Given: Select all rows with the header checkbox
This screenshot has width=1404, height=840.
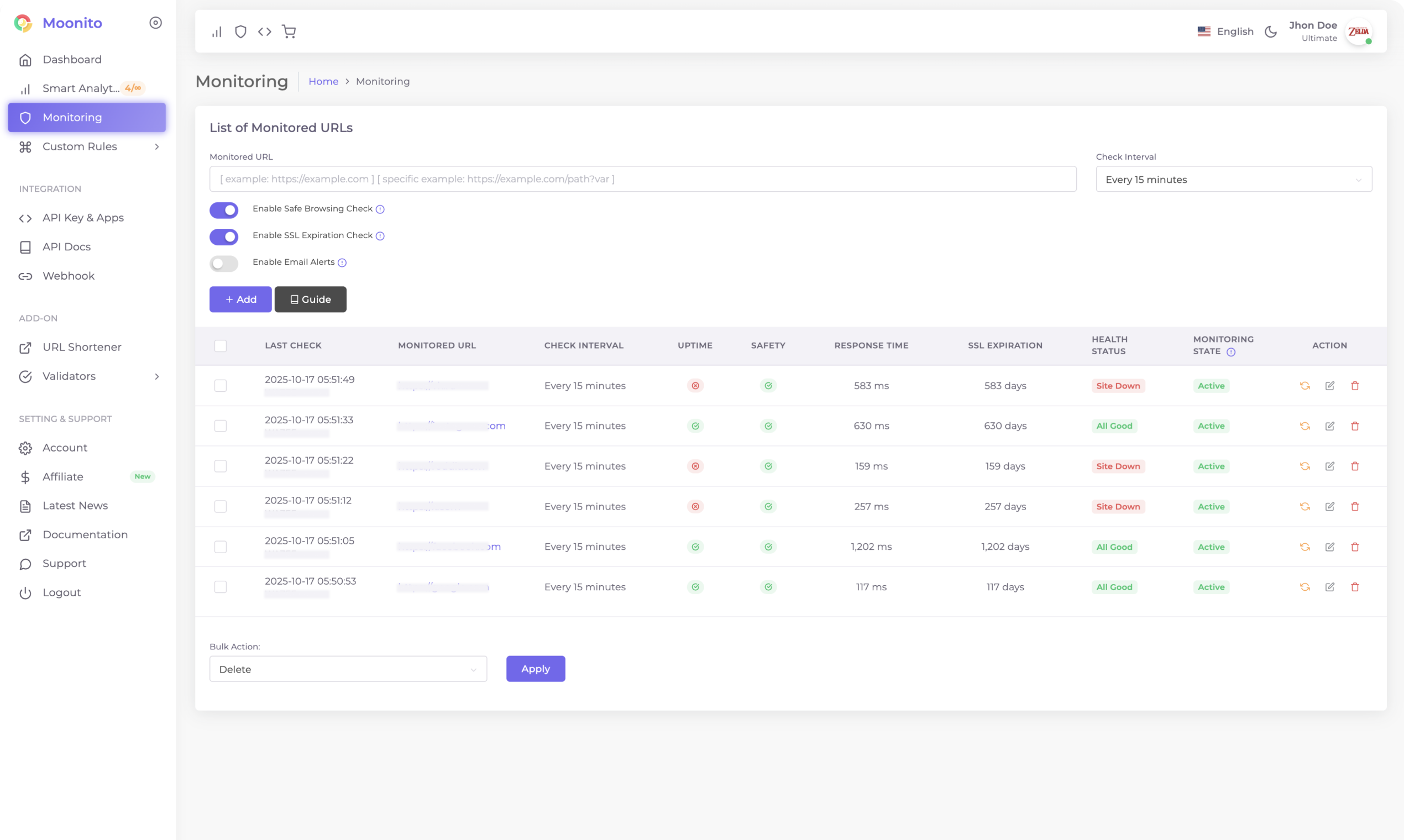Looking at the screenshot, I should click(221, 345).
